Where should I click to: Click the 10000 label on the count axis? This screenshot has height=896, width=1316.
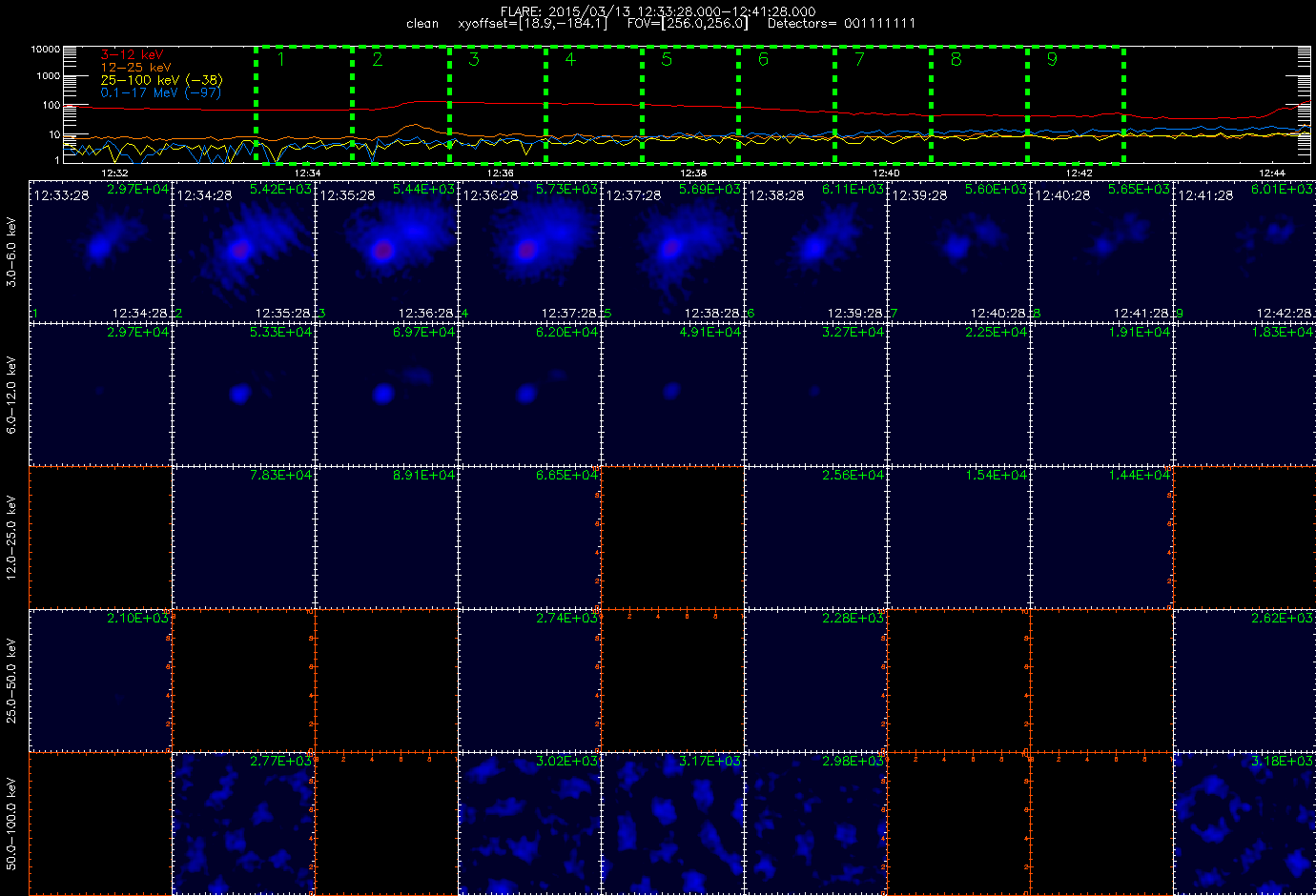pos(46,49)
